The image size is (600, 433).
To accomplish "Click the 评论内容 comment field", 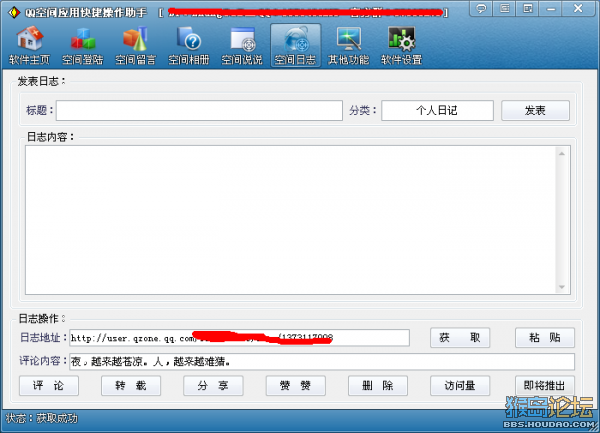I will [322, 361].
